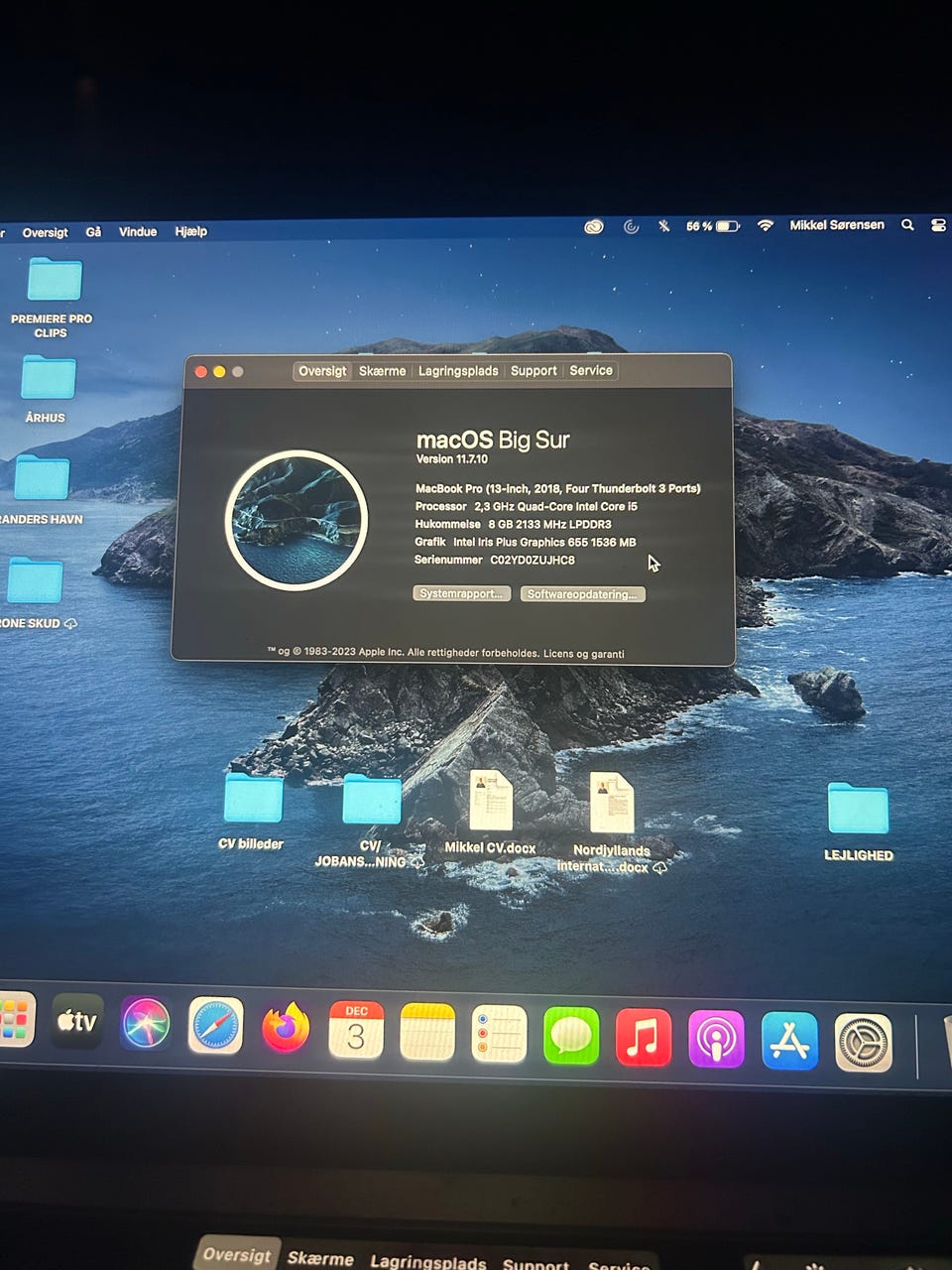Click the macOS Big Sur title
This screenshot has height=1270, width=952.
pyautogui.click(x=493, y=440)
